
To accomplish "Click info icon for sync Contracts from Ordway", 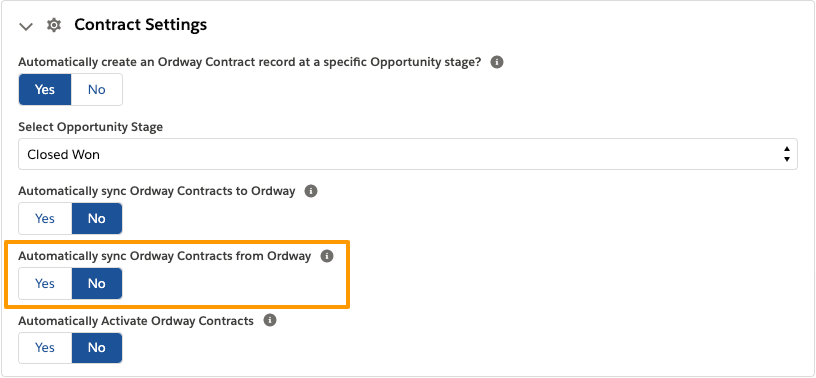I will click(x=326, y=256).
